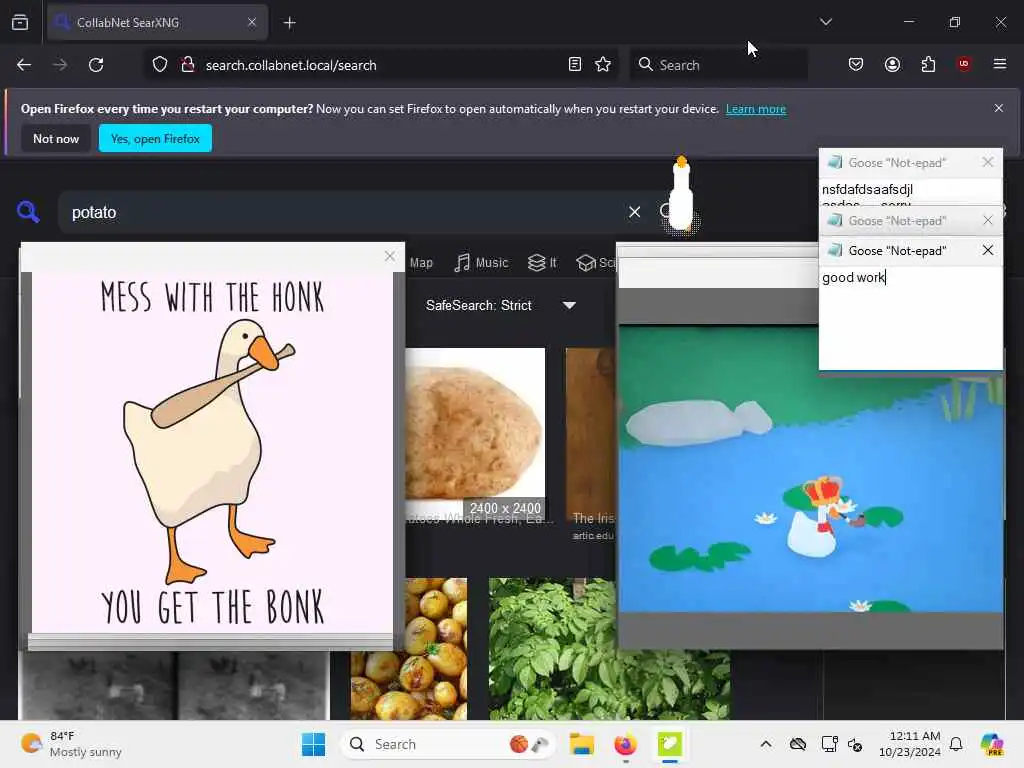Open the green goose app taskbar icon

(x=669, y=744)
